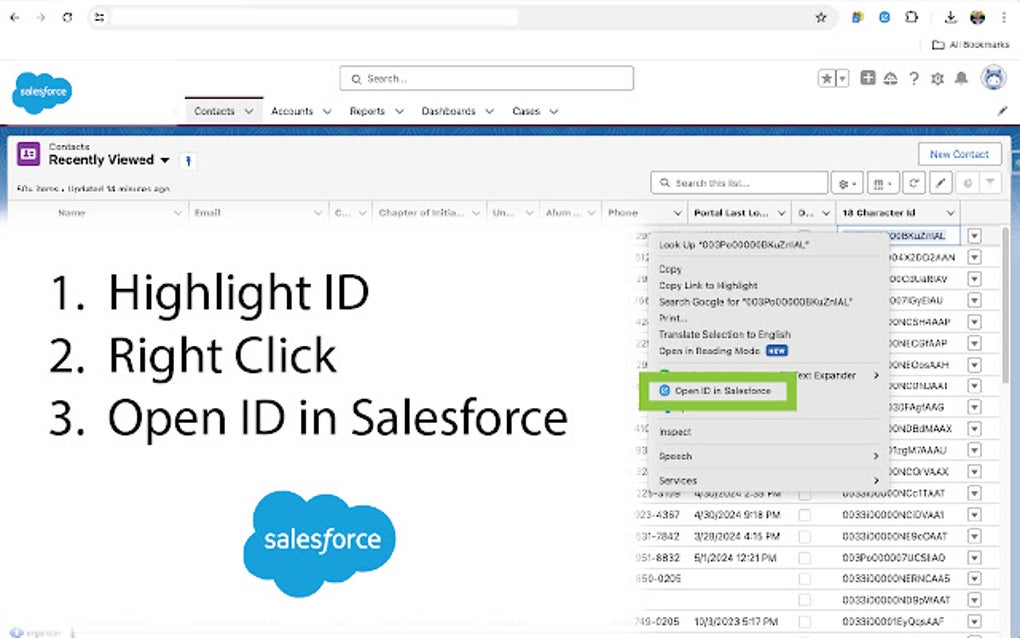This screenshot has width=1020, height=638.
Task: Expand the favorites list arrow
Action: pyautogui.click(x=842, y=79)
